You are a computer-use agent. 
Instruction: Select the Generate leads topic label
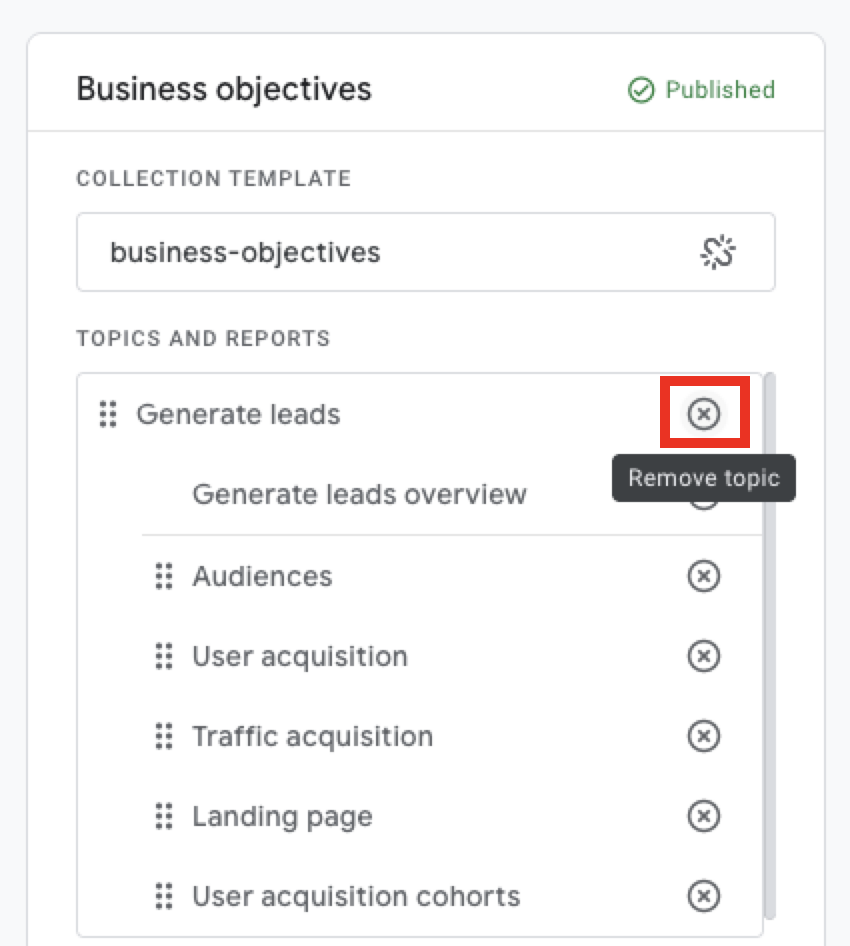pos(238,414)
